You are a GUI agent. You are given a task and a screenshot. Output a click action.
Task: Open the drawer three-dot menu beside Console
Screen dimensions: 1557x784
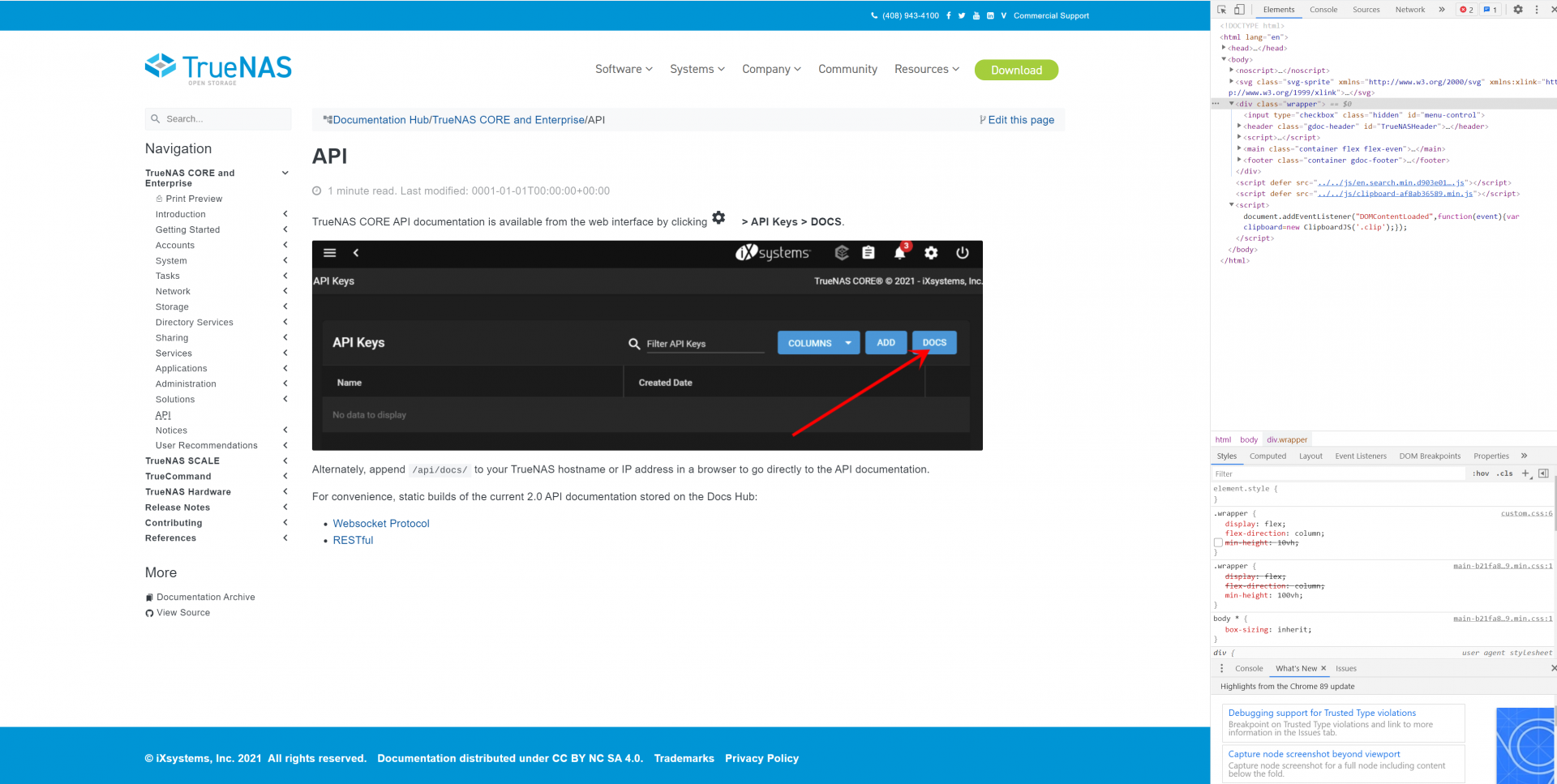click(x=1222, y=669)
